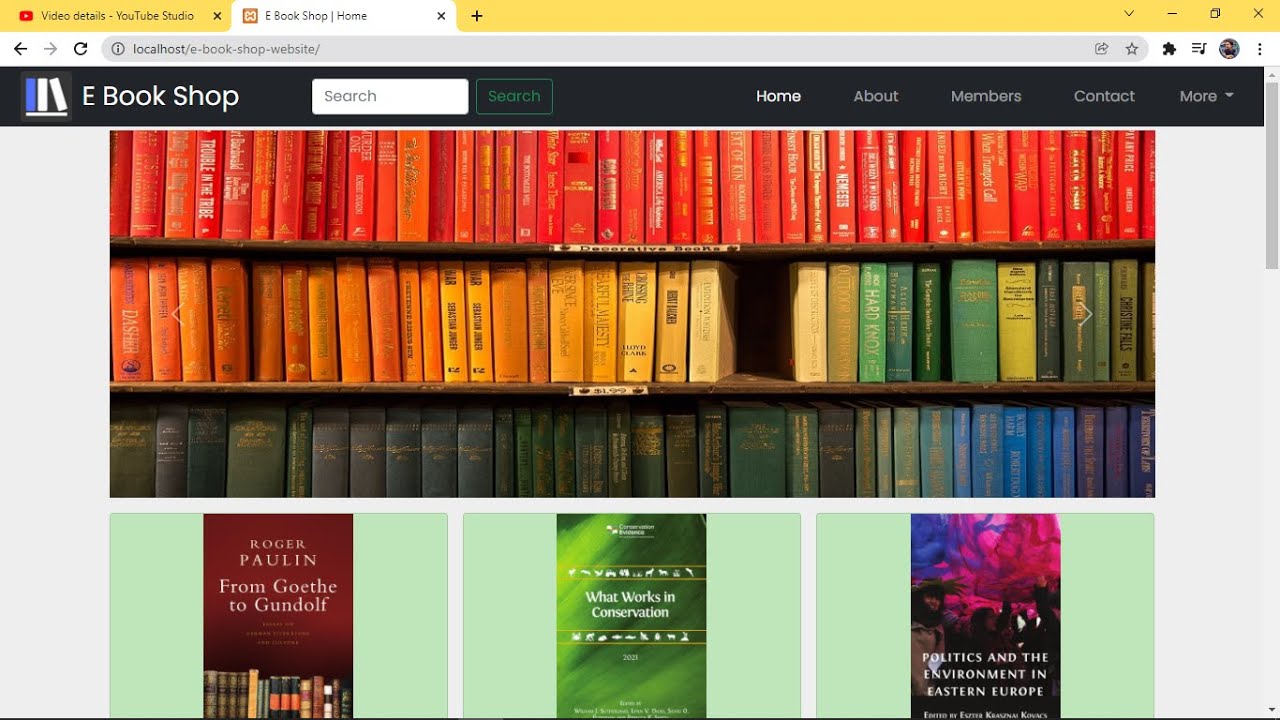Image resolution: width=1280 pixels, height=720 pixels.
Task: Reload the page with the refresh icon
Action: (81, 48)
